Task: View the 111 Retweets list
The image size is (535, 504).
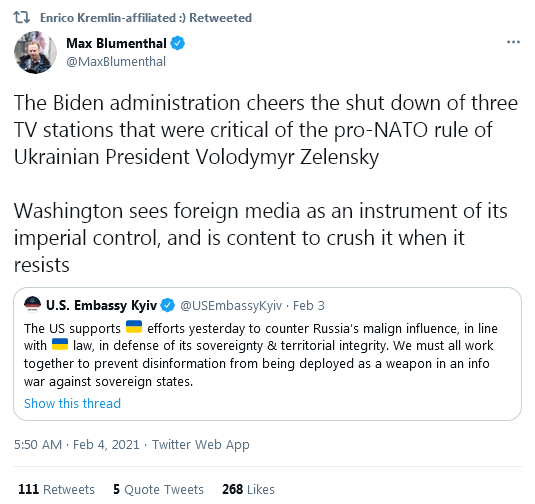Action: pyautogui.click(x=56, y=489)
